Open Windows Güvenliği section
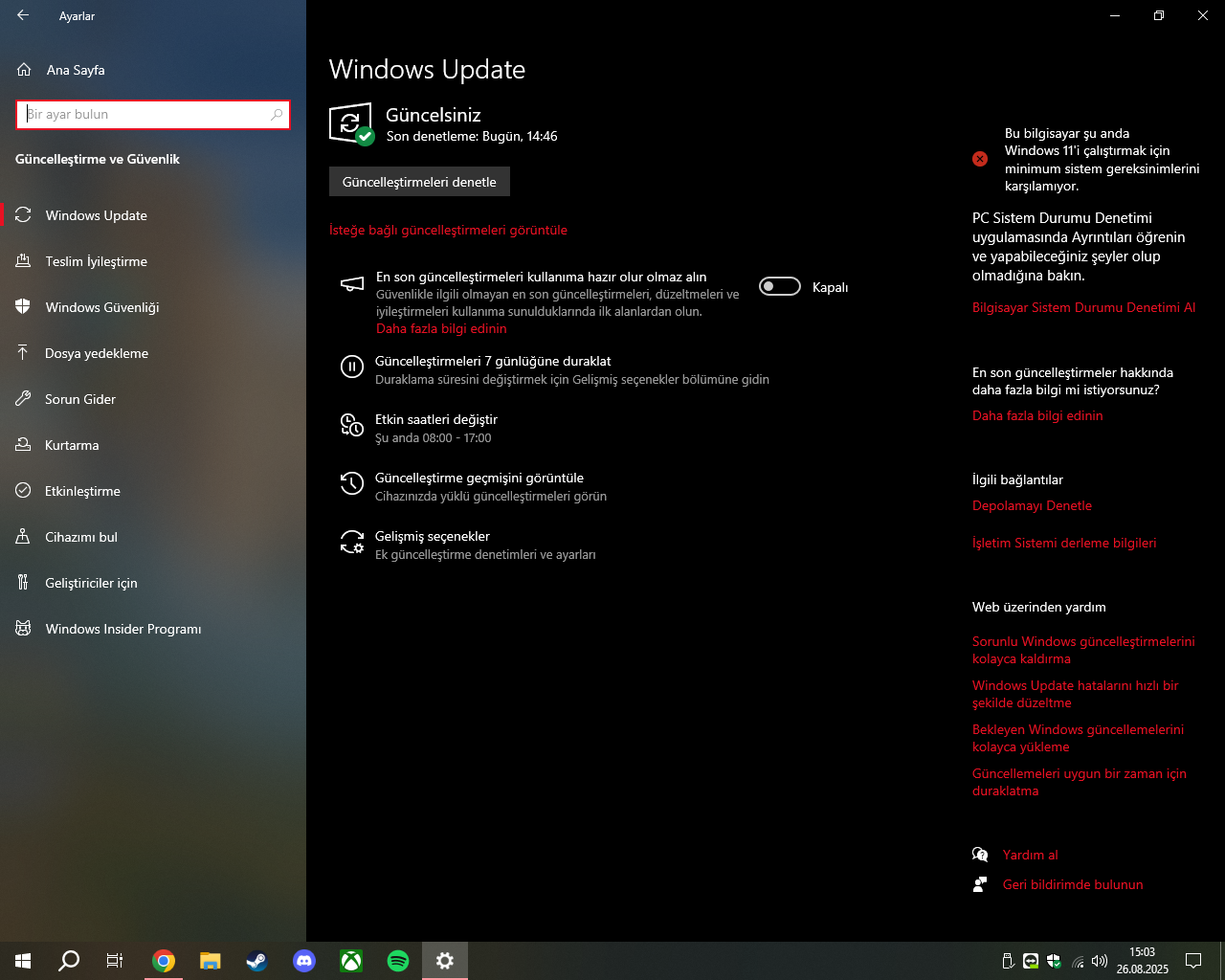1225x980 pixels. (102, 307)
